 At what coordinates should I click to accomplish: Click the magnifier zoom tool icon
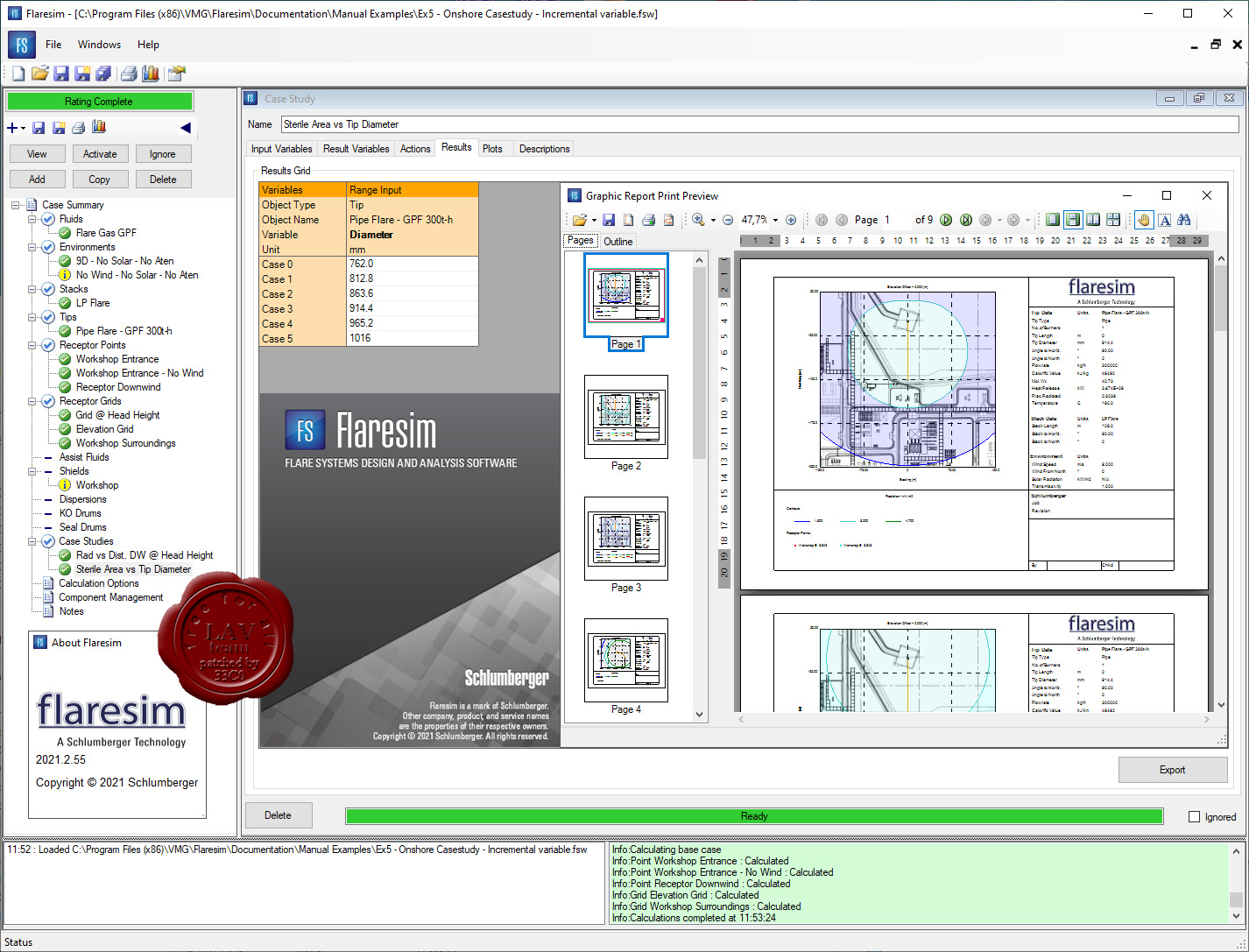(x=698, y=220)
